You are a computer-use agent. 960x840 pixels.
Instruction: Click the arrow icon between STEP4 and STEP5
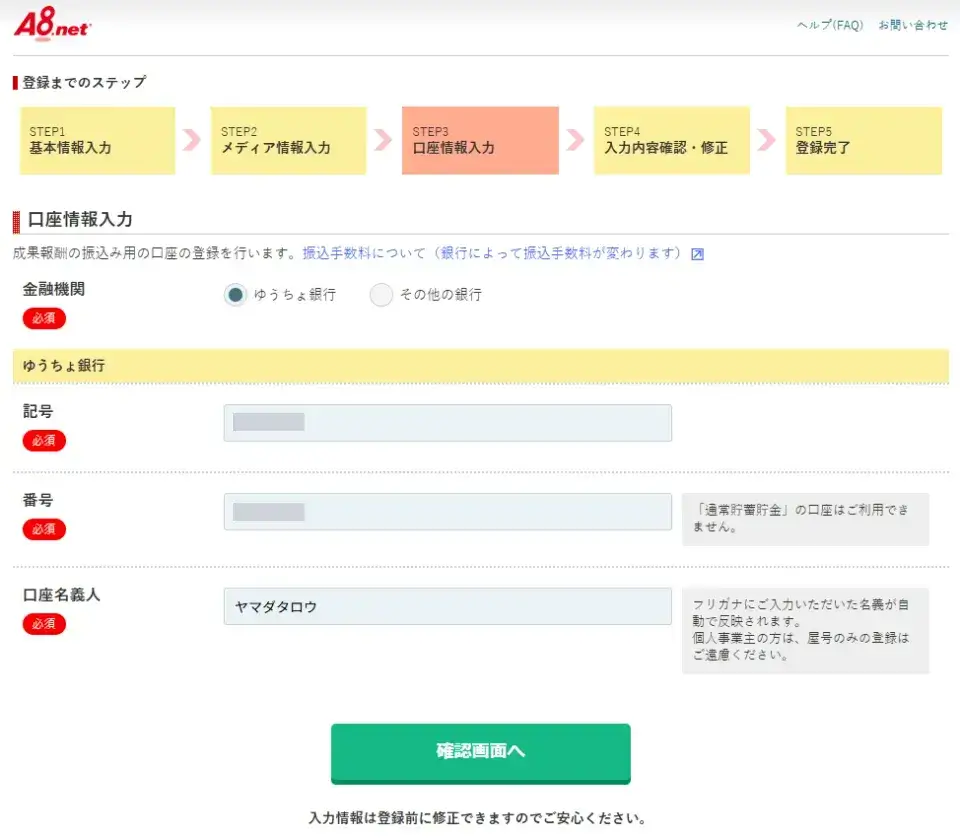coord(765,140)
